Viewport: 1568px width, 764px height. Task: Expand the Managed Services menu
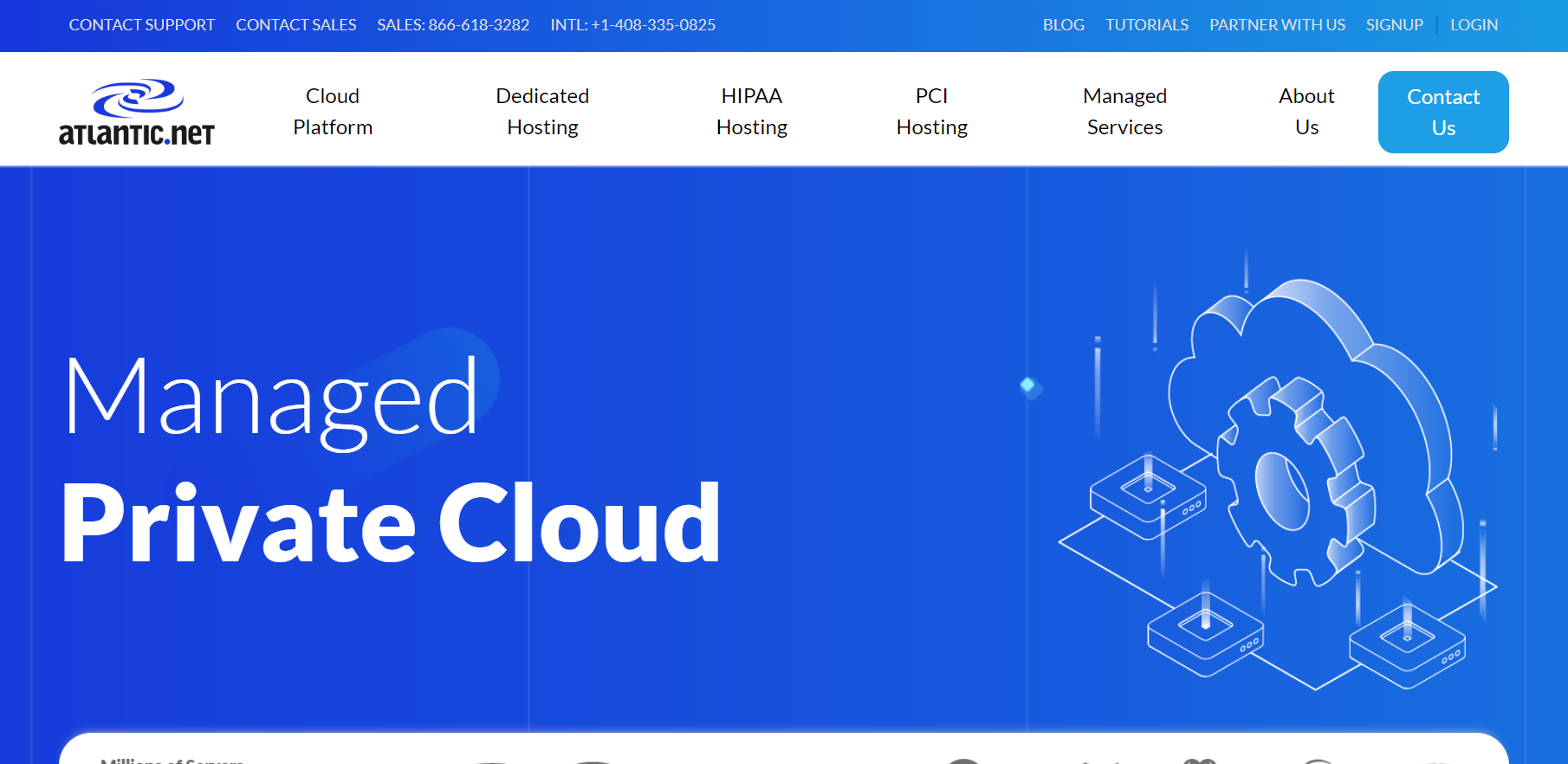(1124, 112)
